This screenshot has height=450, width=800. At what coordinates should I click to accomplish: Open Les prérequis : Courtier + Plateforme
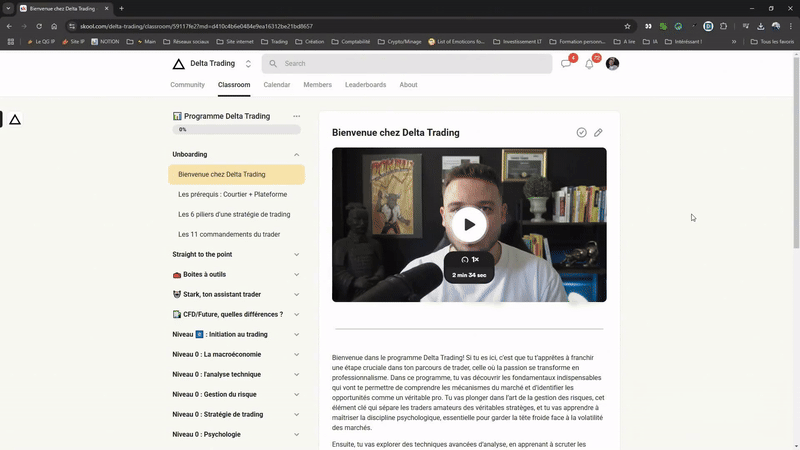coord(232,194)
